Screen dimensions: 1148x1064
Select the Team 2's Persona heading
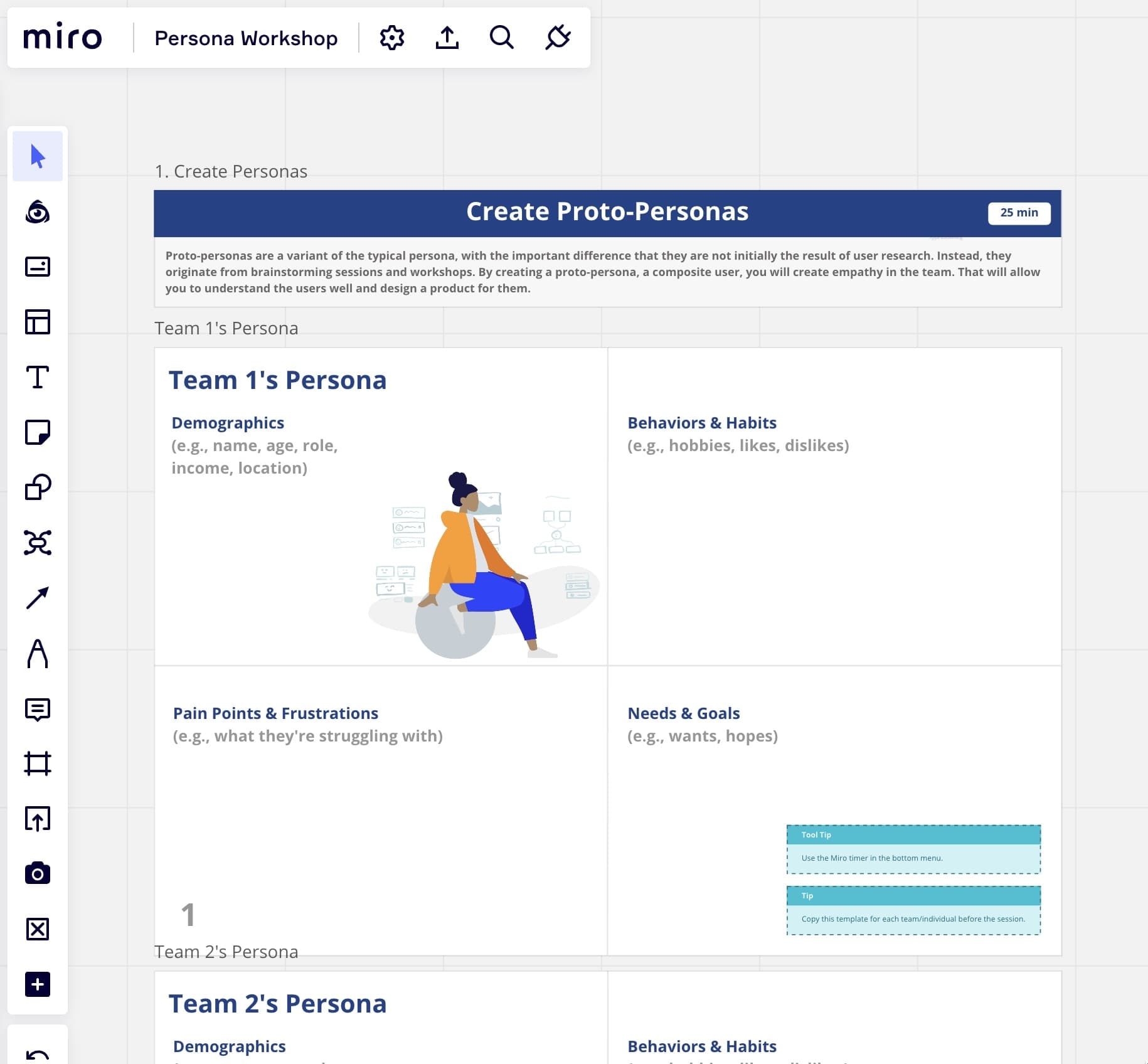[x=277, y=1003]
